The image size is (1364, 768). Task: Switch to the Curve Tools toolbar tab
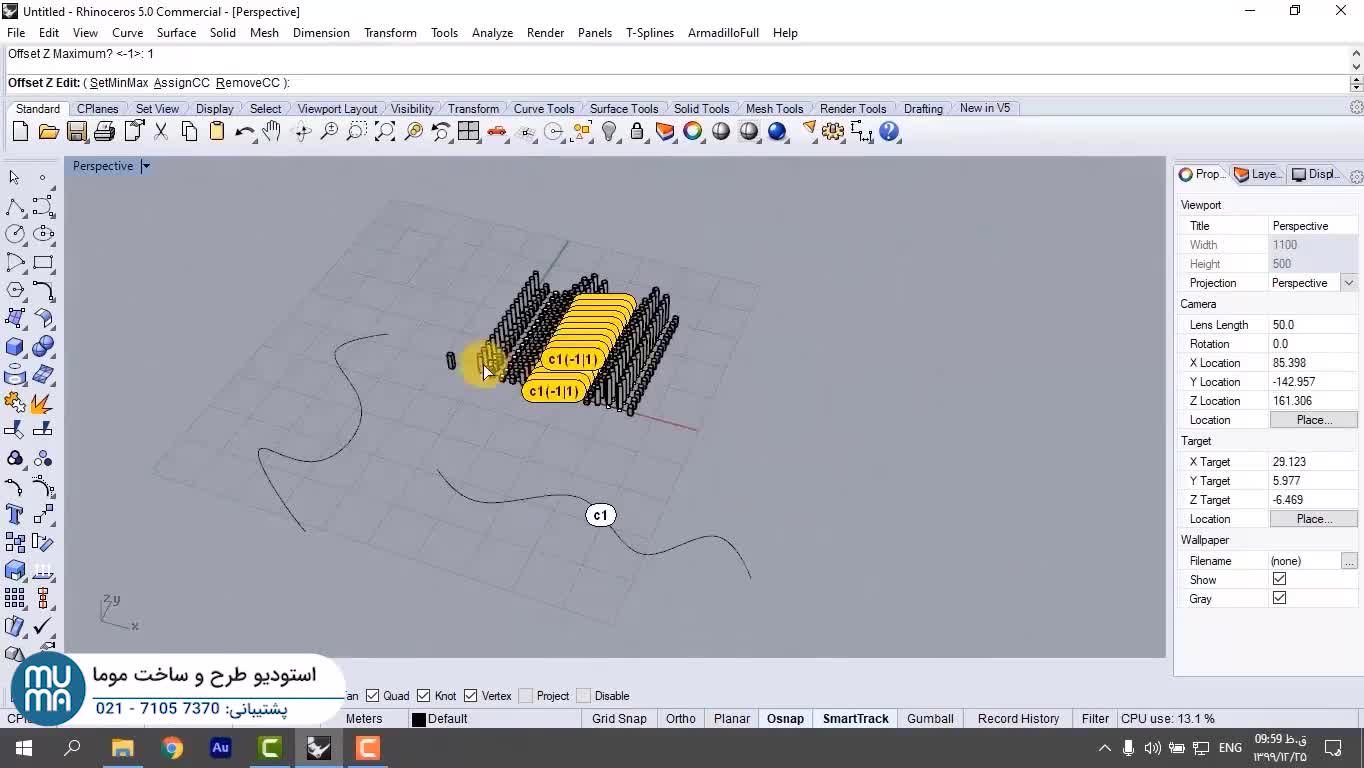pyautogui.click(x=543, y=108)
